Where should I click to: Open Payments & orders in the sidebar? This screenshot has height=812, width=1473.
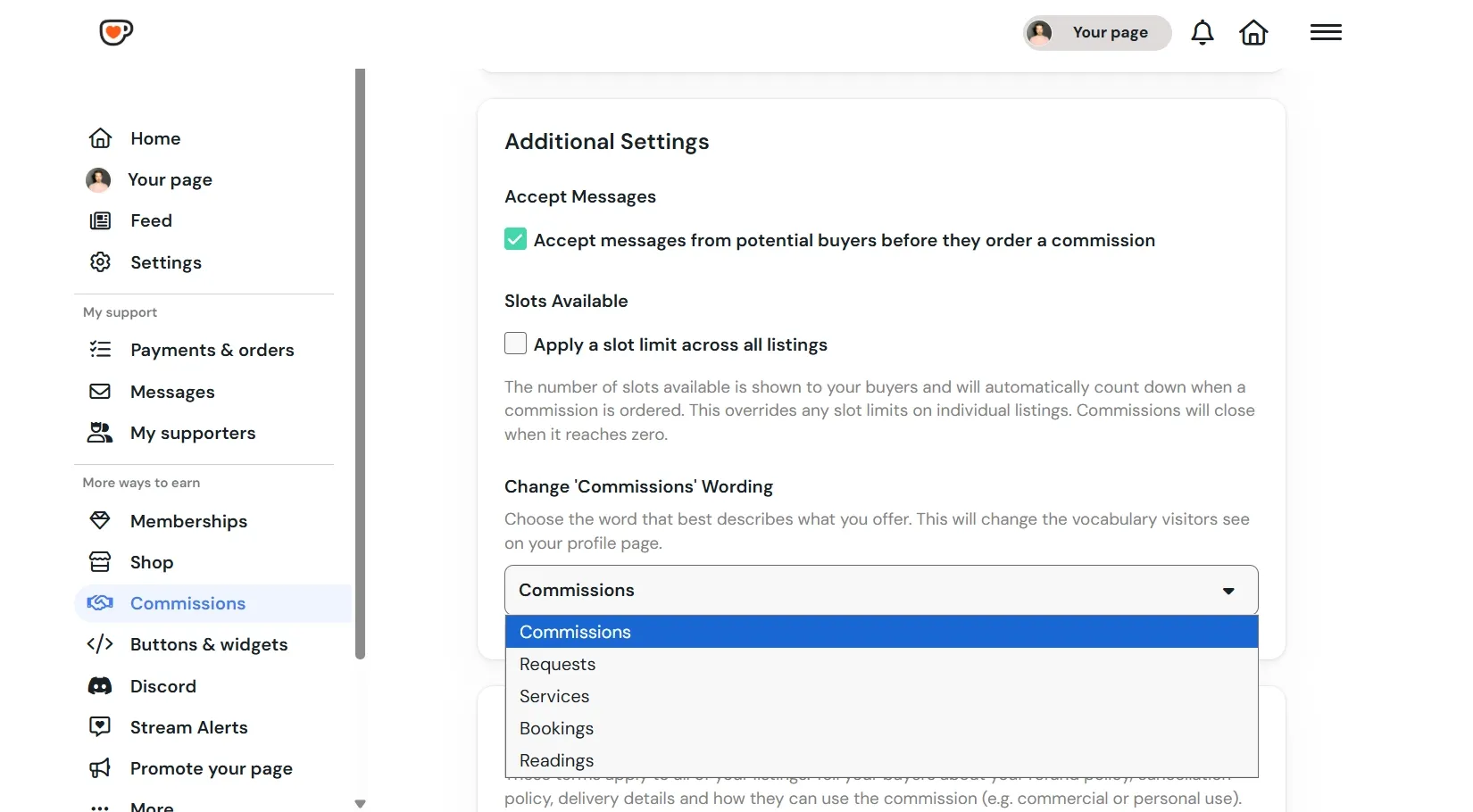pos(212,350)
